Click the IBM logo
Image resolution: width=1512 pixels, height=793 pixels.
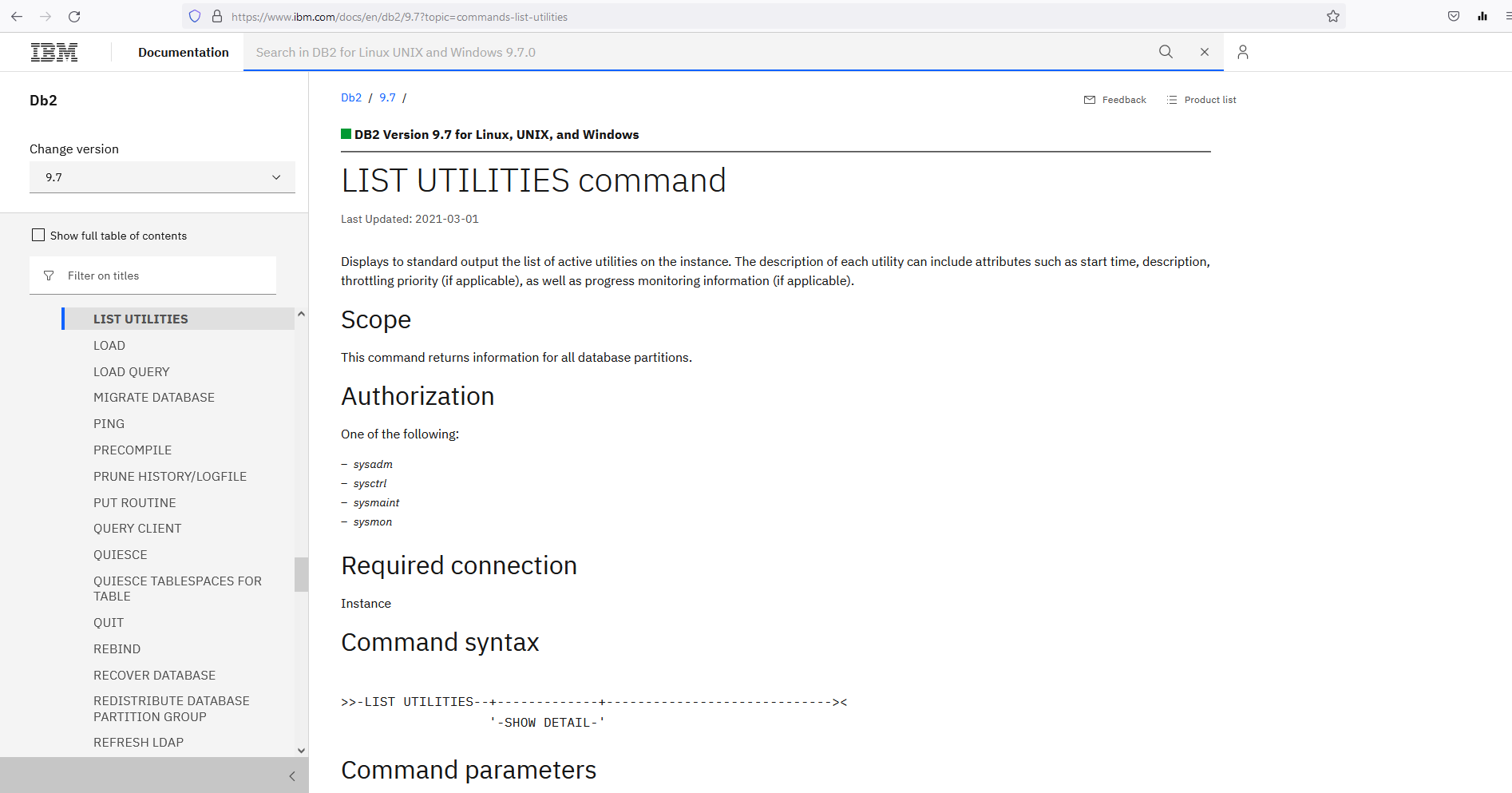(53, 51)
